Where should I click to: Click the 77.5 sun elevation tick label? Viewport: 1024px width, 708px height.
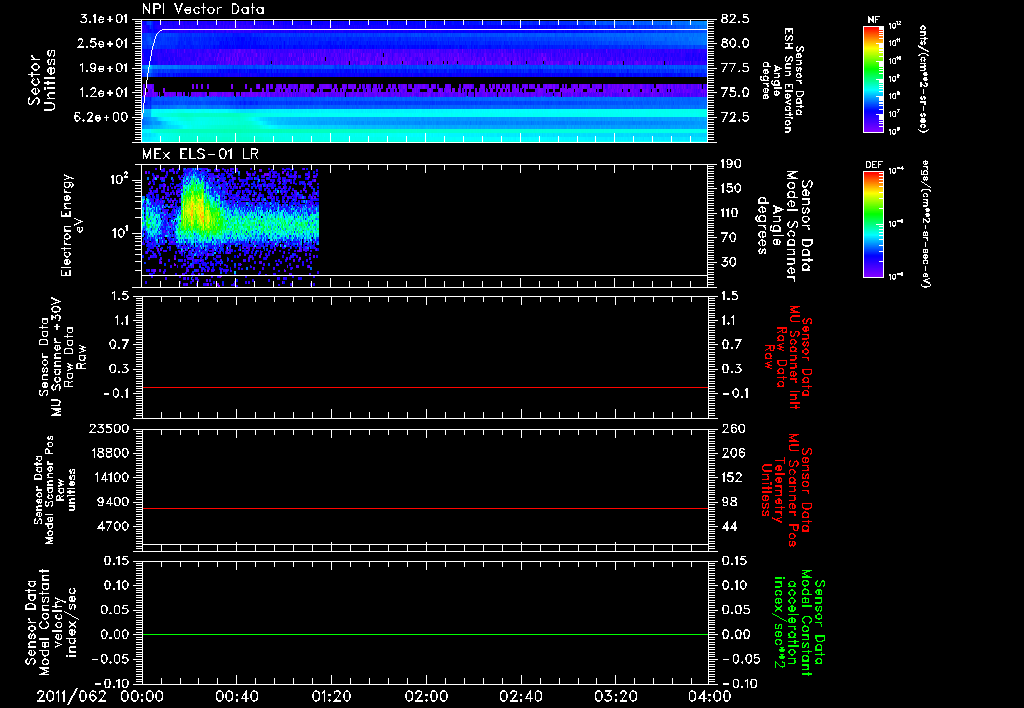pos(735,68)
